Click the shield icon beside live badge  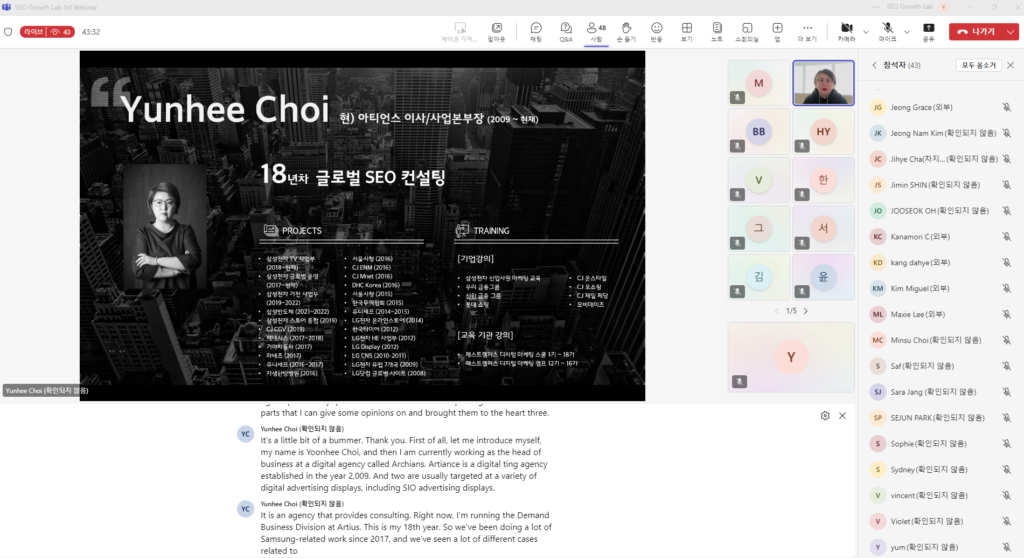point(8,31)
